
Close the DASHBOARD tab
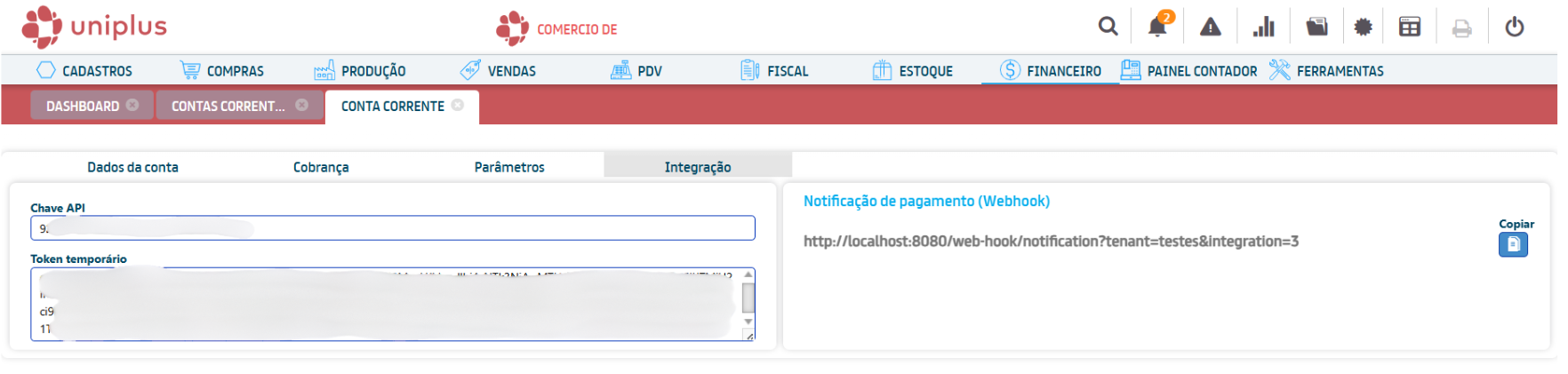tap(132, 105)
